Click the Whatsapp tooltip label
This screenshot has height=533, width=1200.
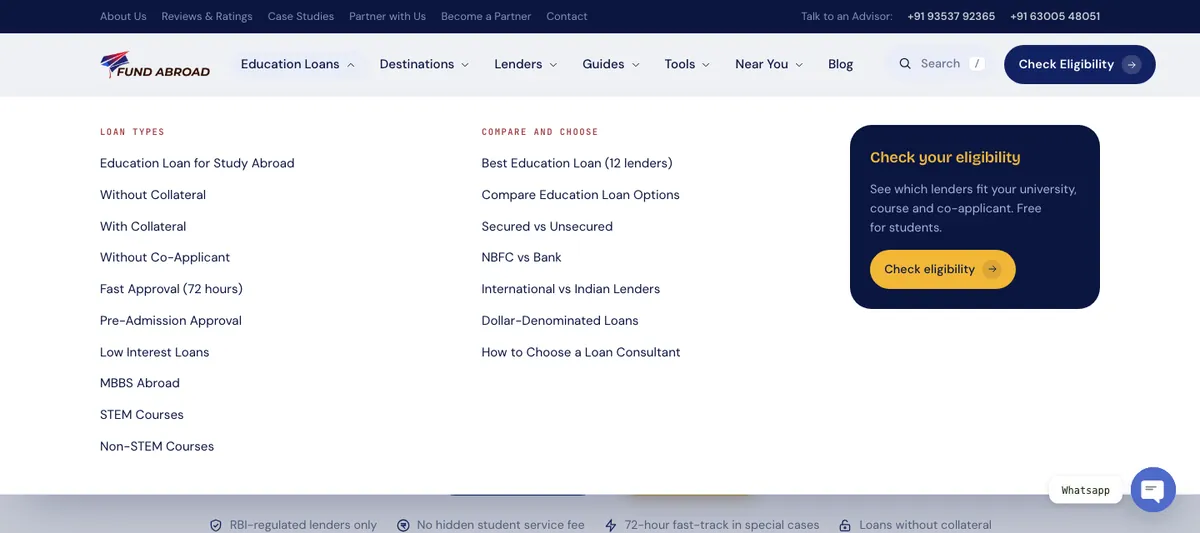point(1086,490)
